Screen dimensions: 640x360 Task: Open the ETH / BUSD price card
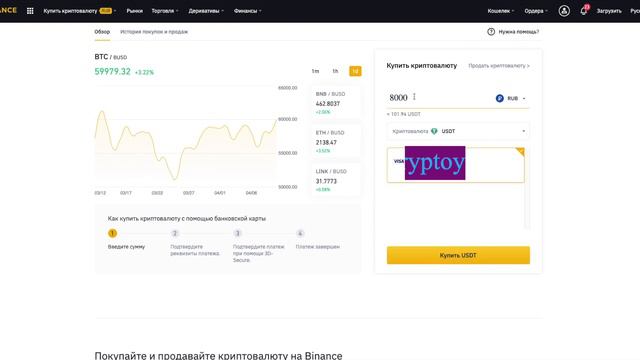click(336, 142)
